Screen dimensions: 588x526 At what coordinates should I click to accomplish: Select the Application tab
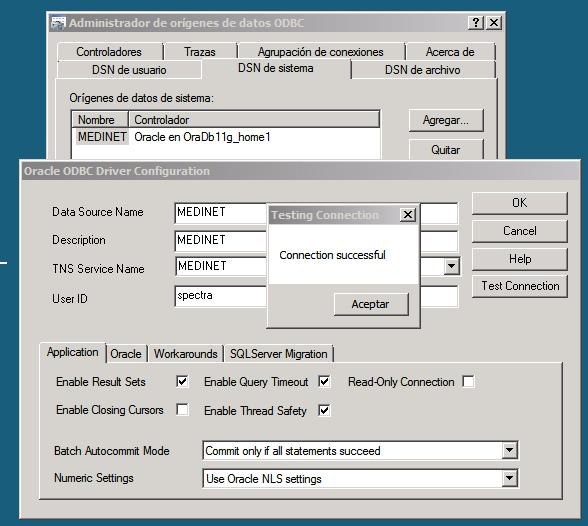tap(73, 352)
